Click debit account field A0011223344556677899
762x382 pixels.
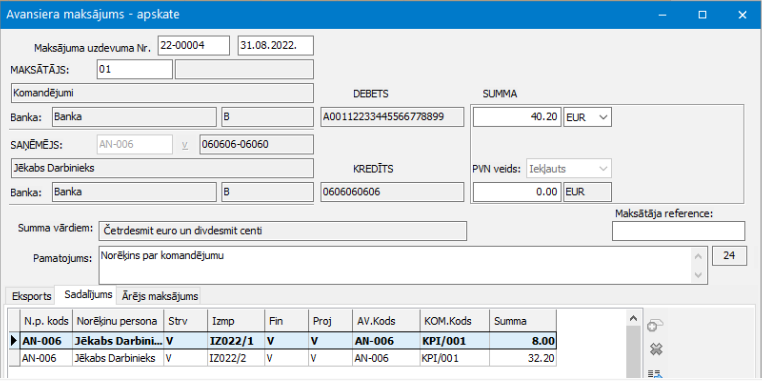click(x=393, y=117)
